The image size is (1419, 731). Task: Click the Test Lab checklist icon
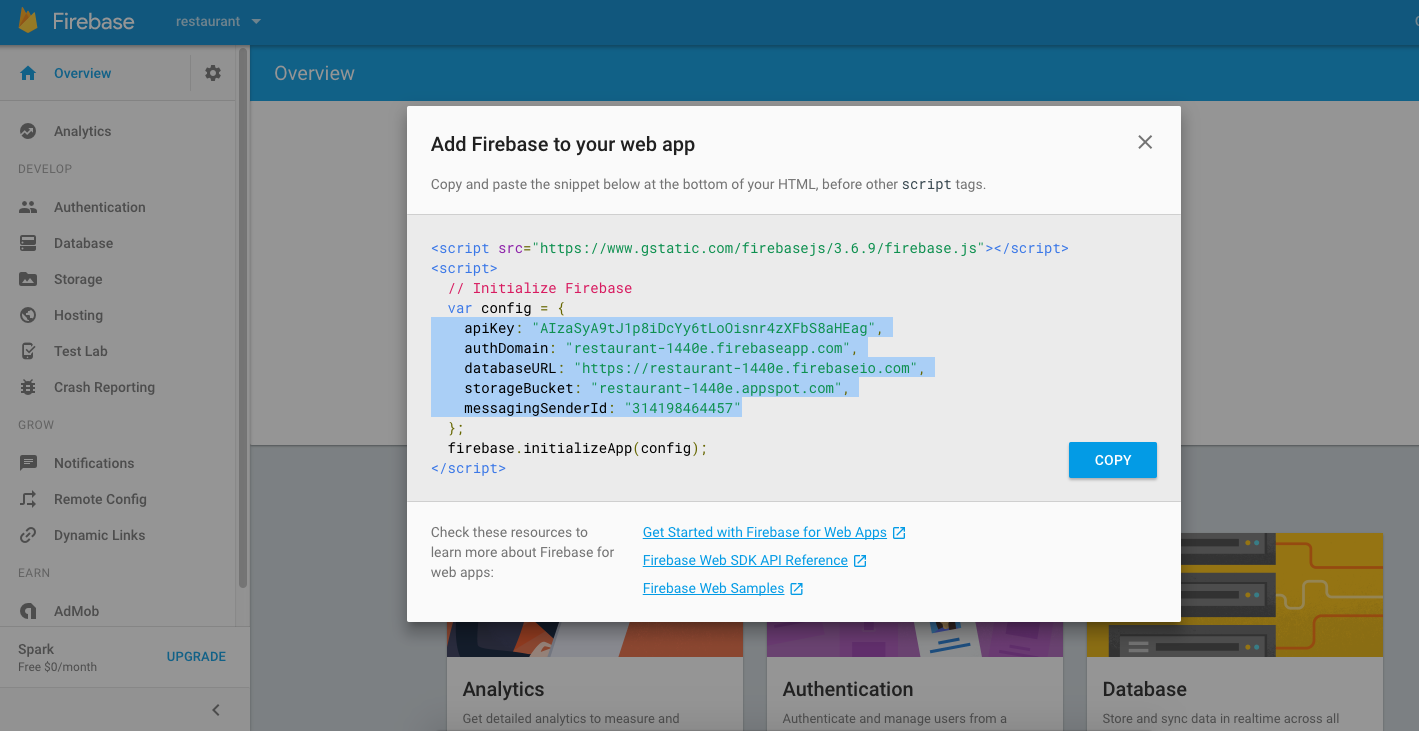pyautogui.click(x=28, y=351)
